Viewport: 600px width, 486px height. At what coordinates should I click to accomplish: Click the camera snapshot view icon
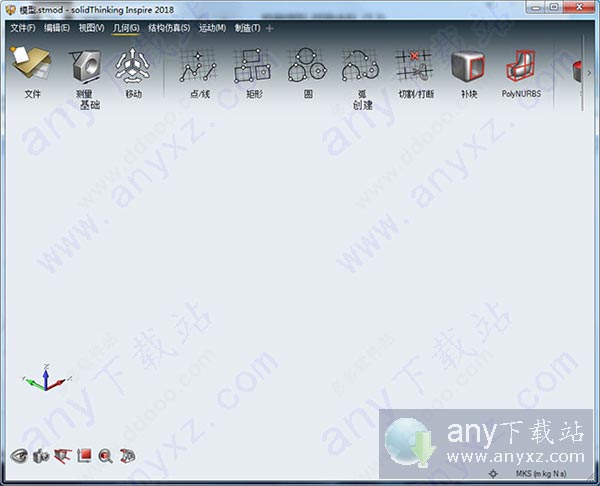coord(41,456)
